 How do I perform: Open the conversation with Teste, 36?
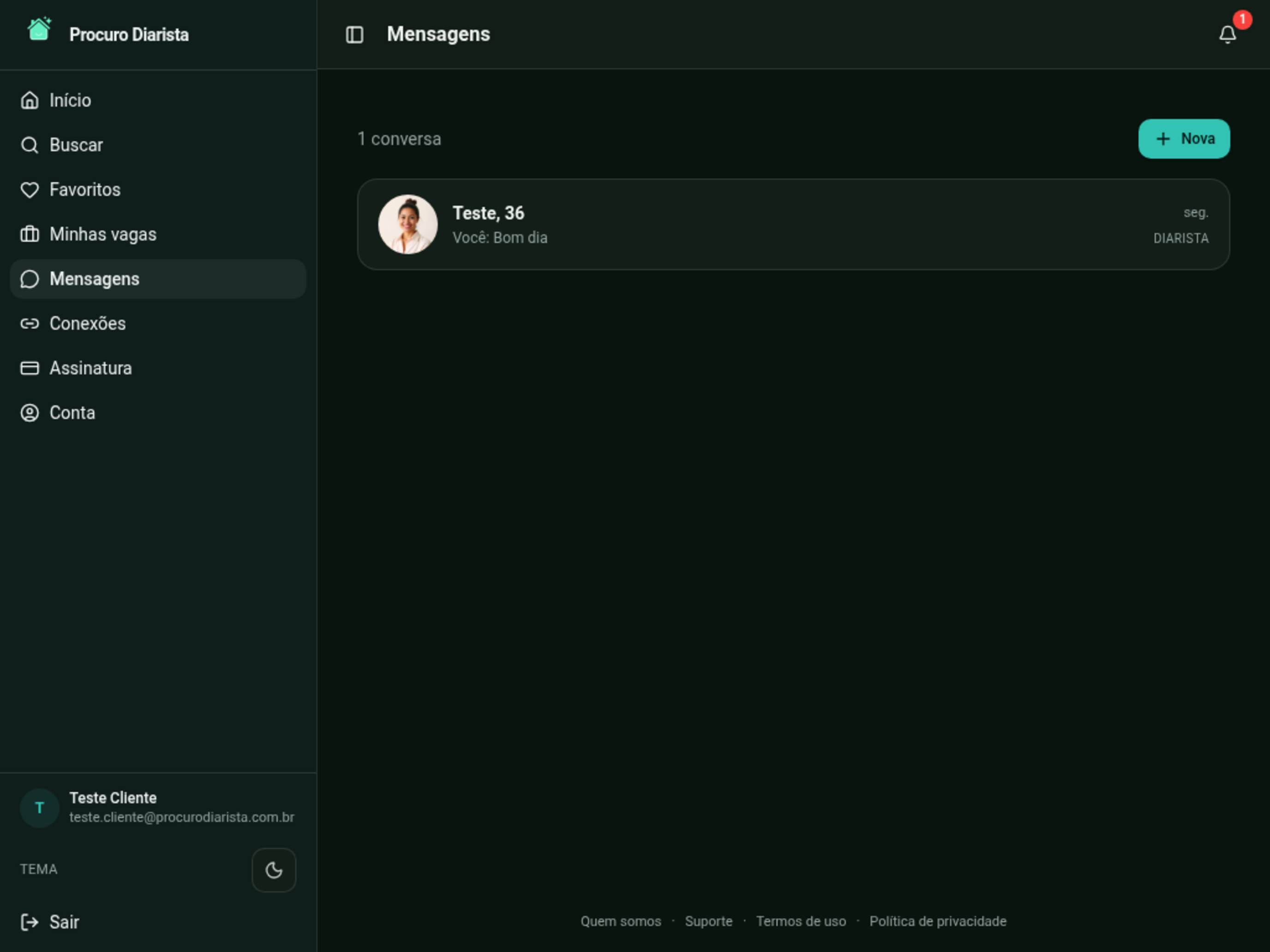click(793, 224)
